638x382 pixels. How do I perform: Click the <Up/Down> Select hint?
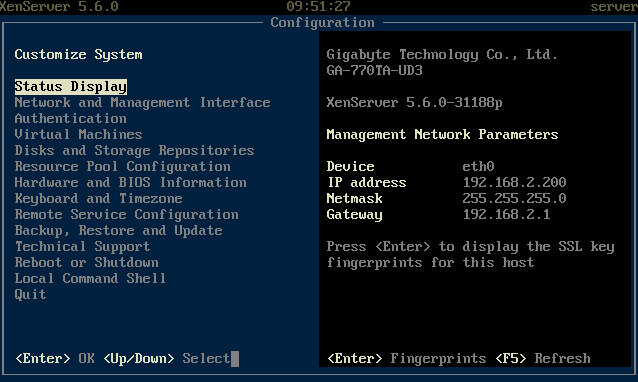pyautogui.click(x=167, y=358)
